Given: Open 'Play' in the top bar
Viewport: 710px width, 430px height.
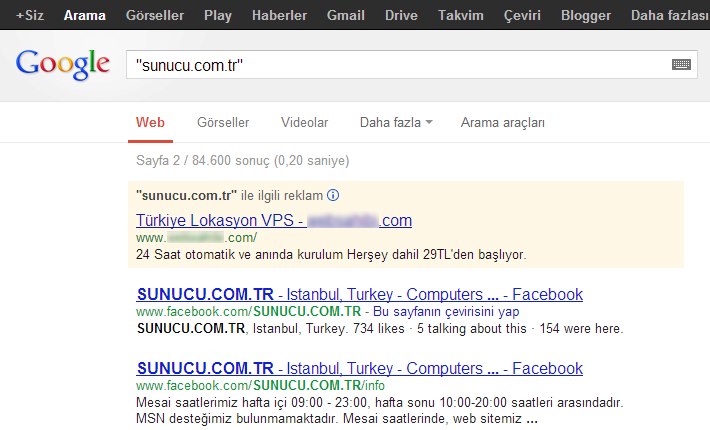Looking at the screenshot, I should 218,15.
